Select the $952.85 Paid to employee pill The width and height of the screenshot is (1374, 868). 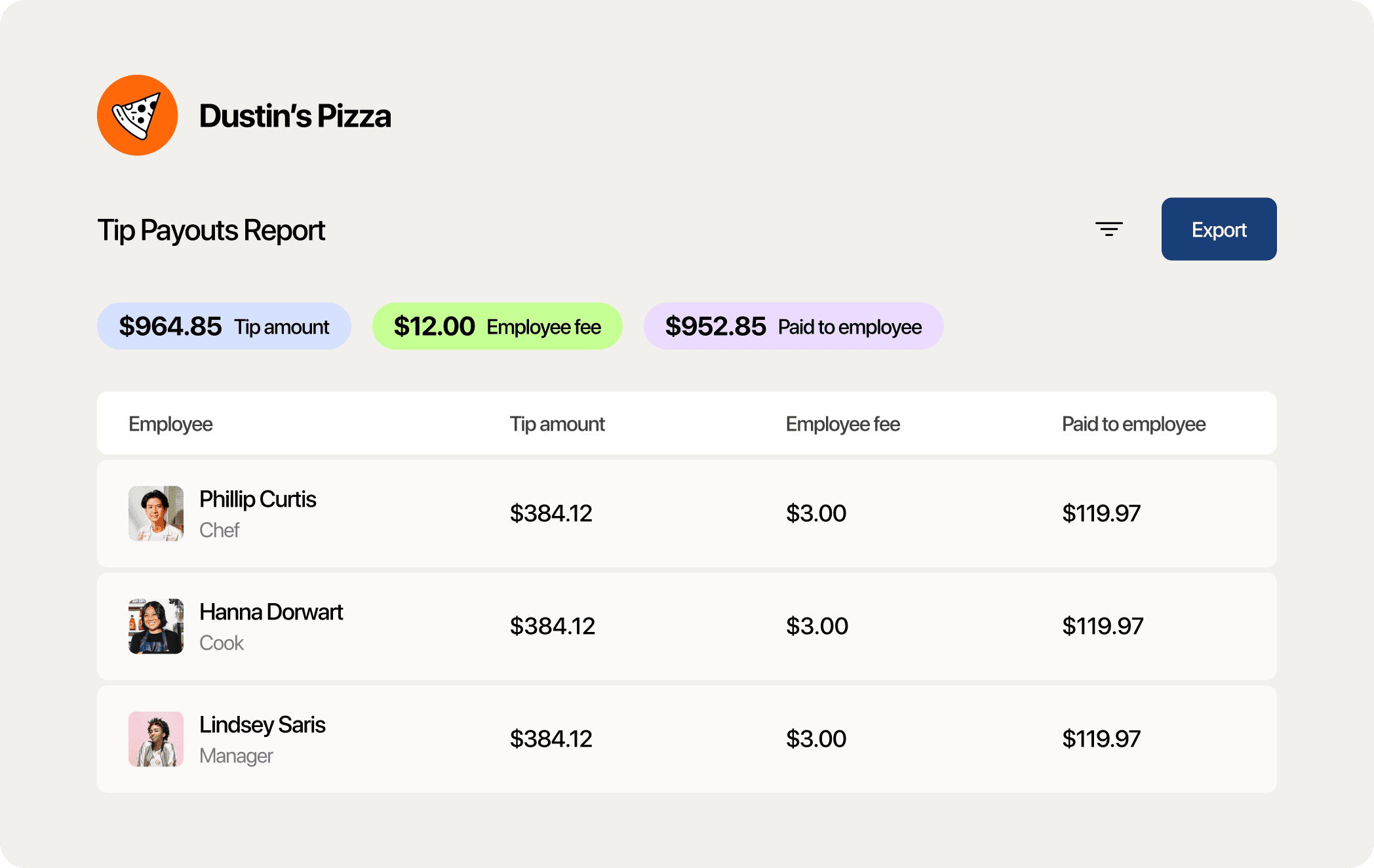pyautogui.click(x=793, y=326)
